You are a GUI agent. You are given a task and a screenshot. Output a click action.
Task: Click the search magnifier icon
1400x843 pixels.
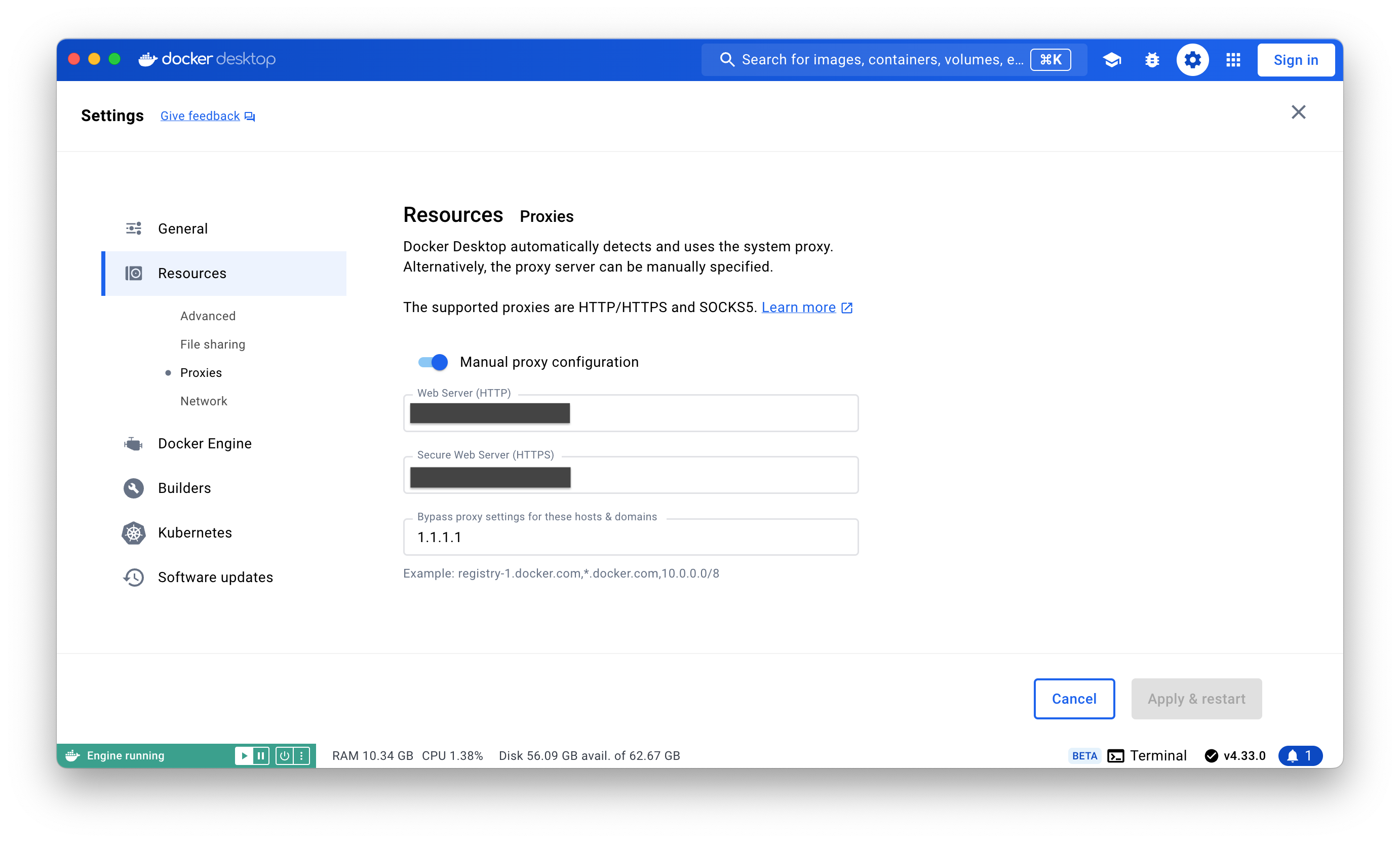pos(726,60)
